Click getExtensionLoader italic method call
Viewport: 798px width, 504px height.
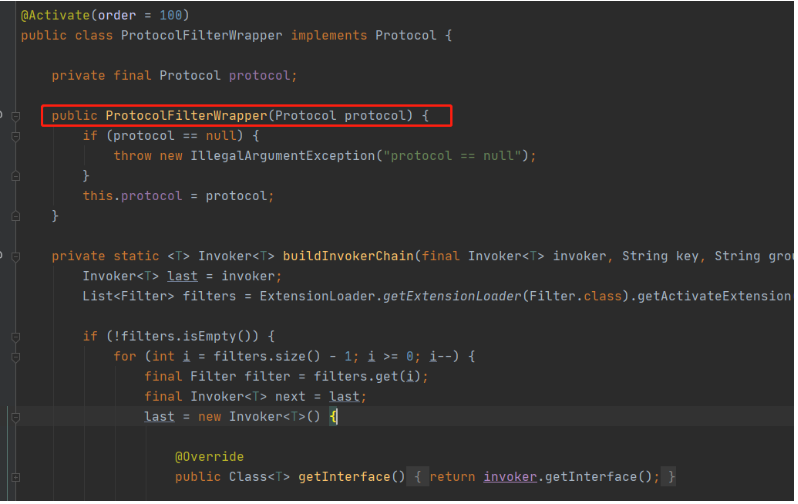click(x=452, y=297)
